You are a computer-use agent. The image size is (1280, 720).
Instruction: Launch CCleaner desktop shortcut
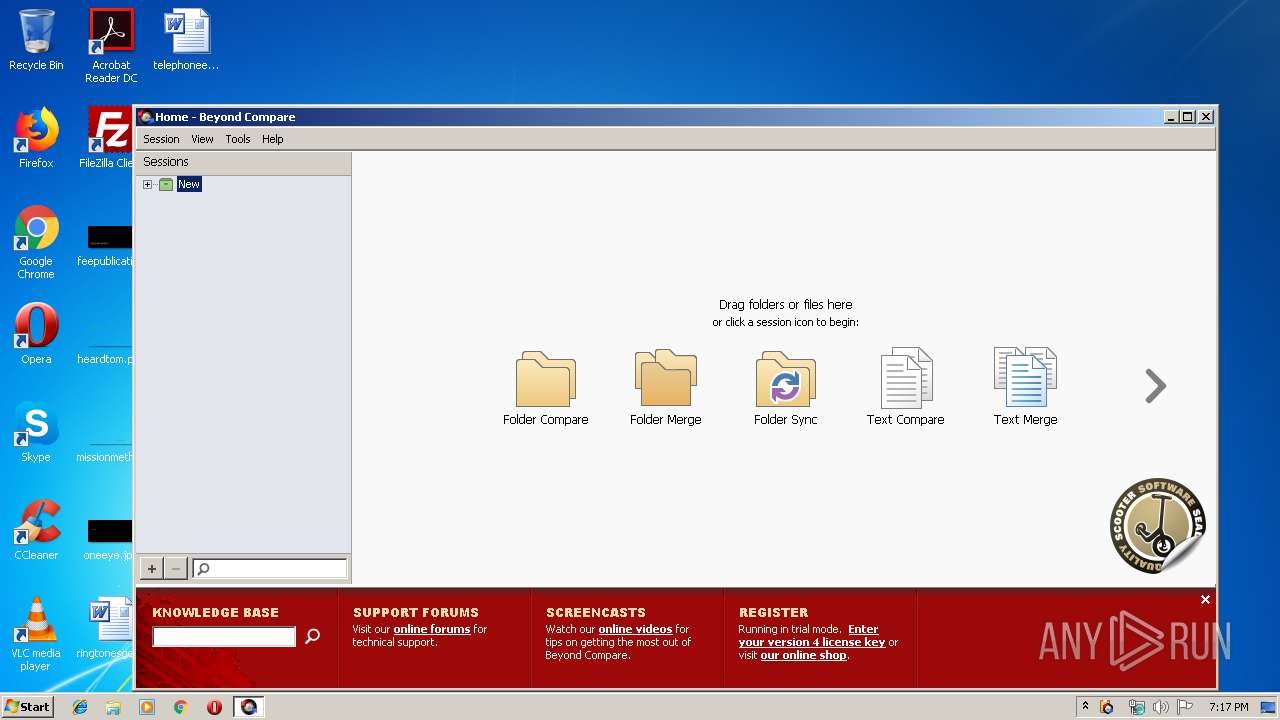coord(36,530)
